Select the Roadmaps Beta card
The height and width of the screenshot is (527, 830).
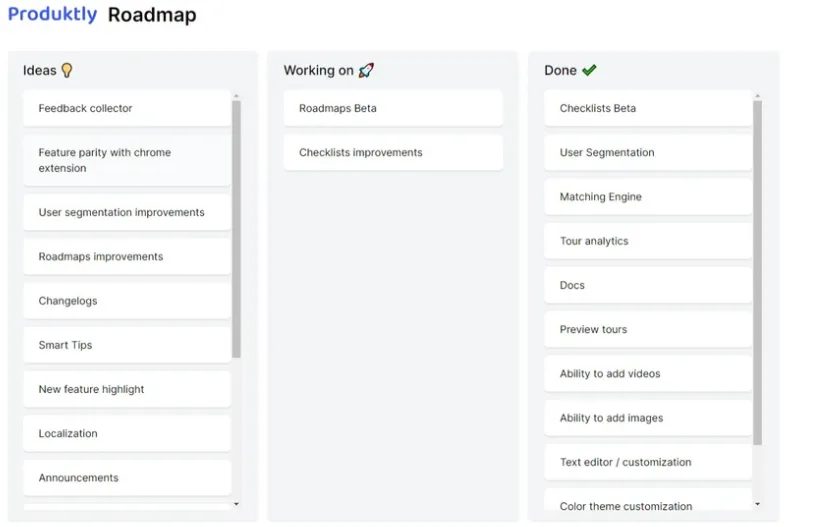[x=393, y=108]
